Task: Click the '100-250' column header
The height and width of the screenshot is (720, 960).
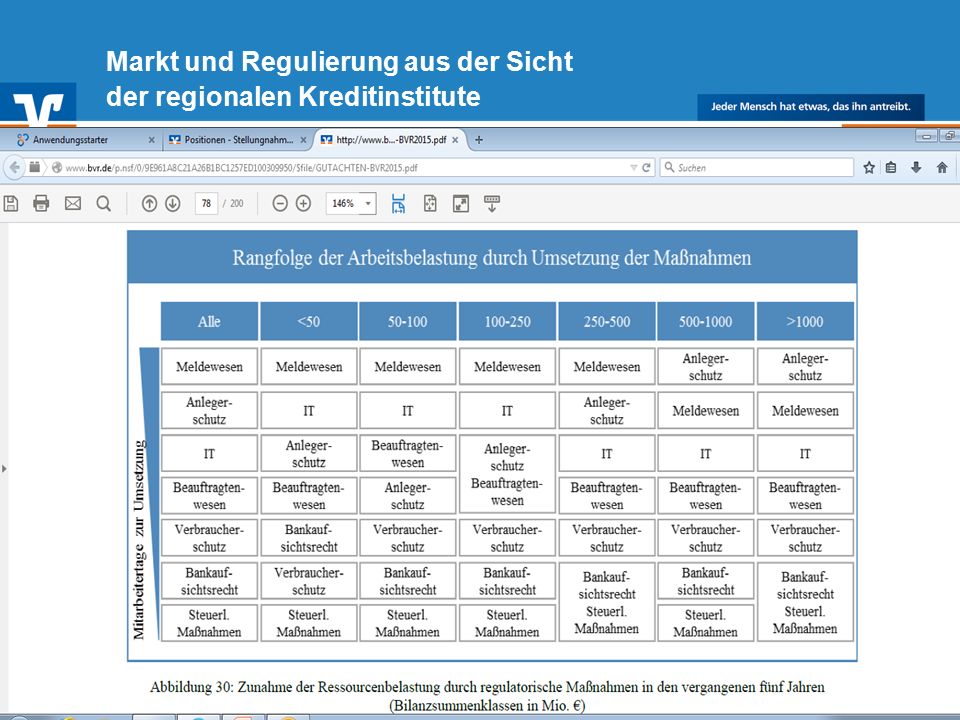Action: (x=507, y=321)
